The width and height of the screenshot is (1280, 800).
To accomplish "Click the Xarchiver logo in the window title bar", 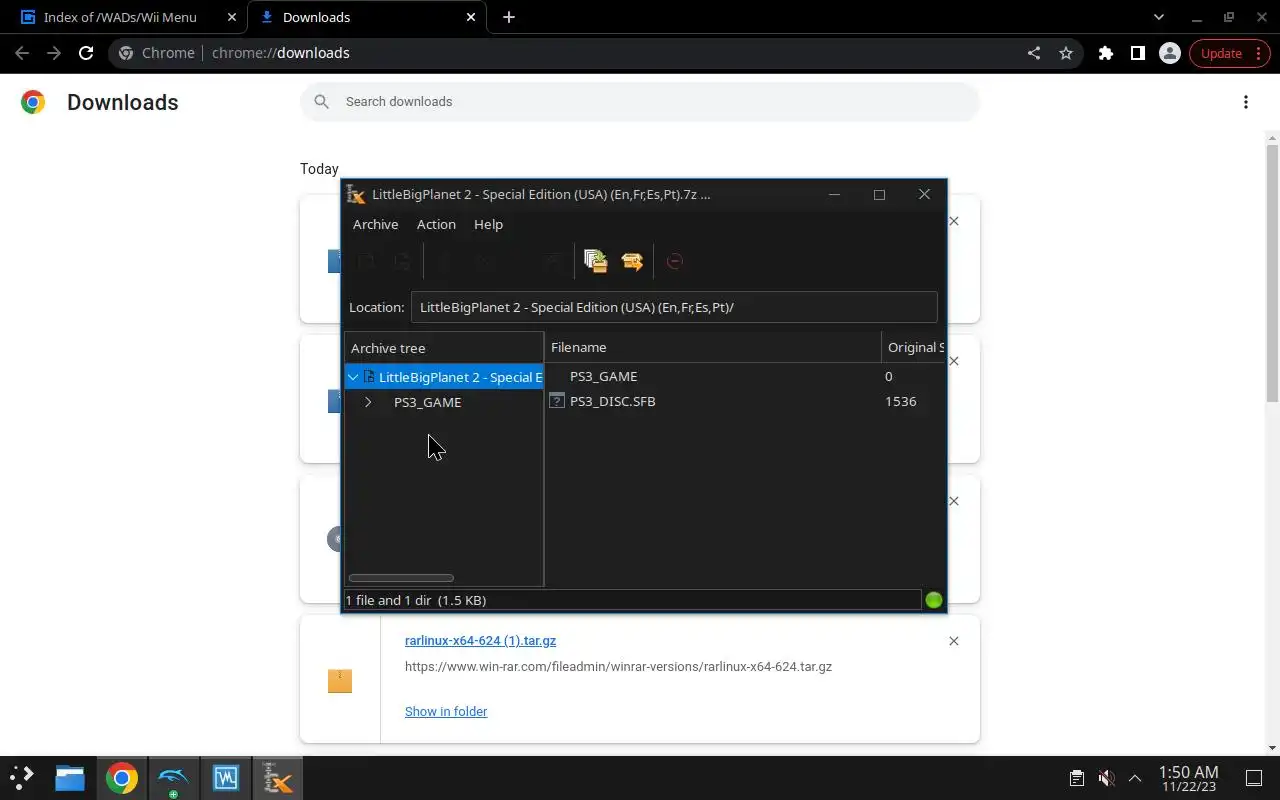I will [x=356, y=194].
